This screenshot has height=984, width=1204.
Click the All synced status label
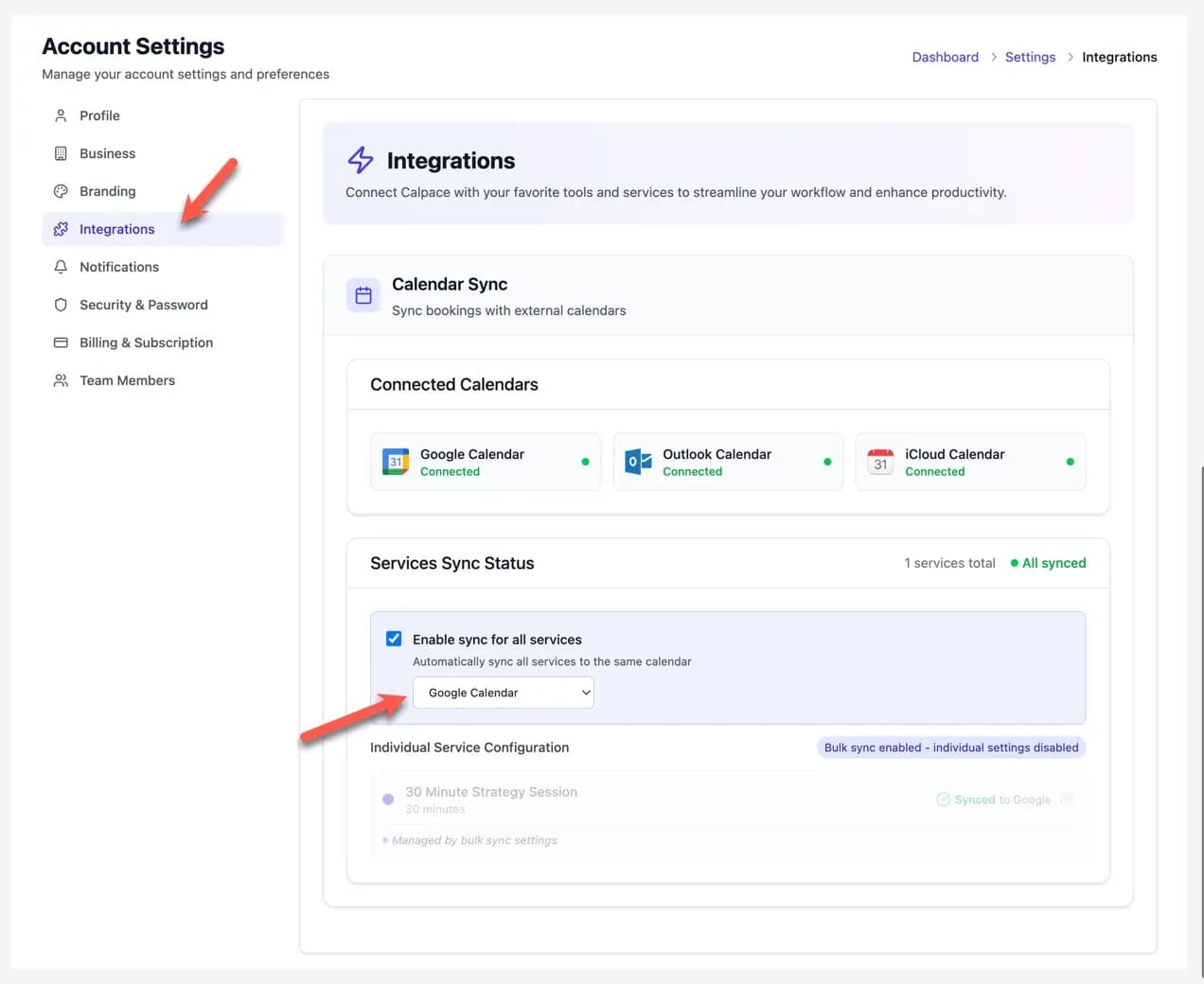pos(1048,563)
